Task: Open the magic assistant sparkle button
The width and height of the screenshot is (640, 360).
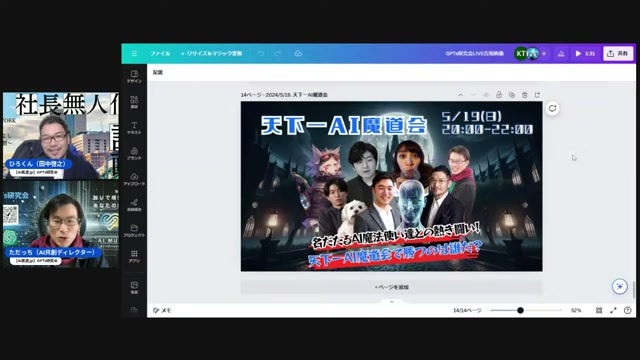Action: click(x=620, y=287)
